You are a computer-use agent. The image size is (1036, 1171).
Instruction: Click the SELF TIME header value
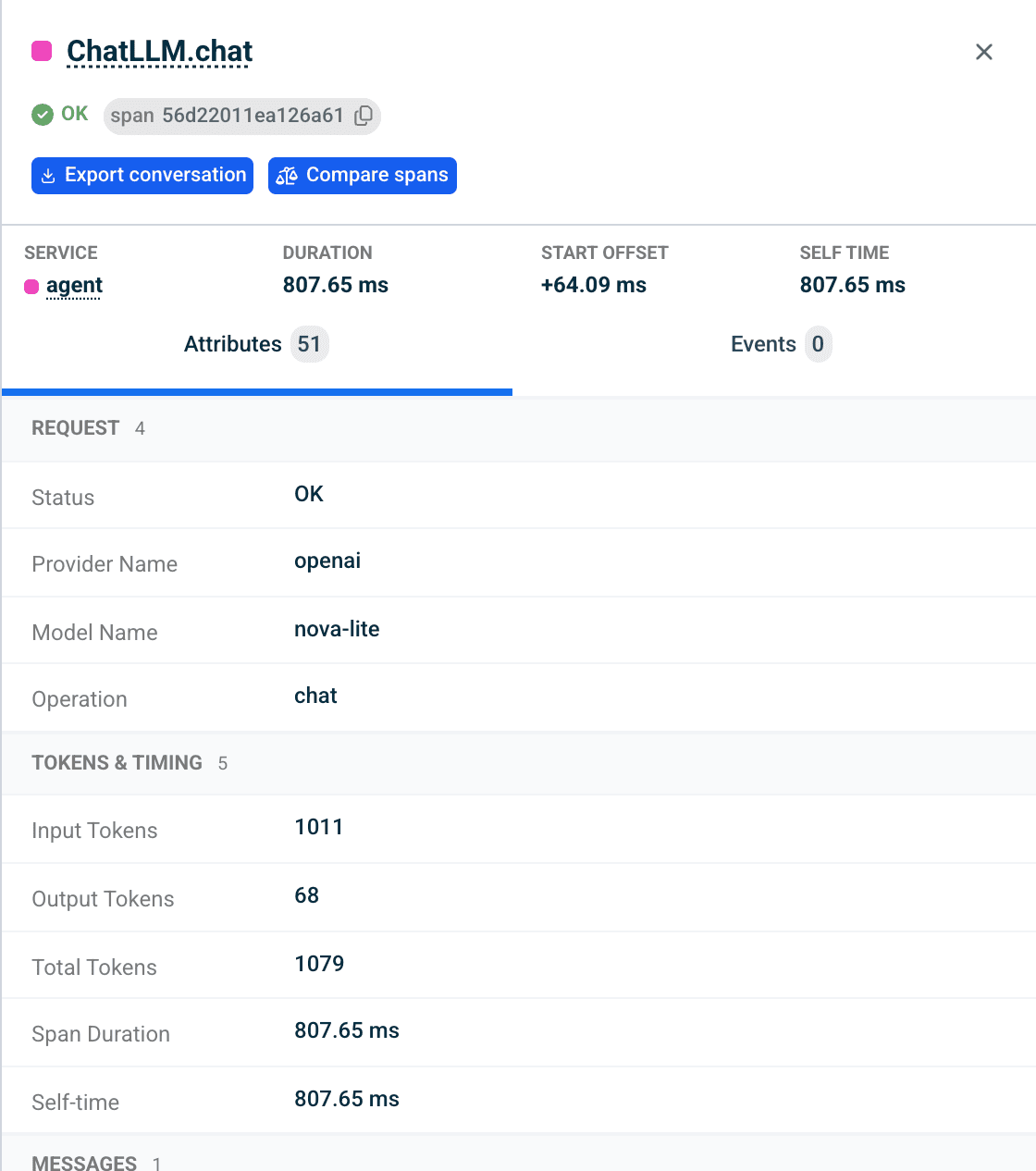[x=853, y=286]
